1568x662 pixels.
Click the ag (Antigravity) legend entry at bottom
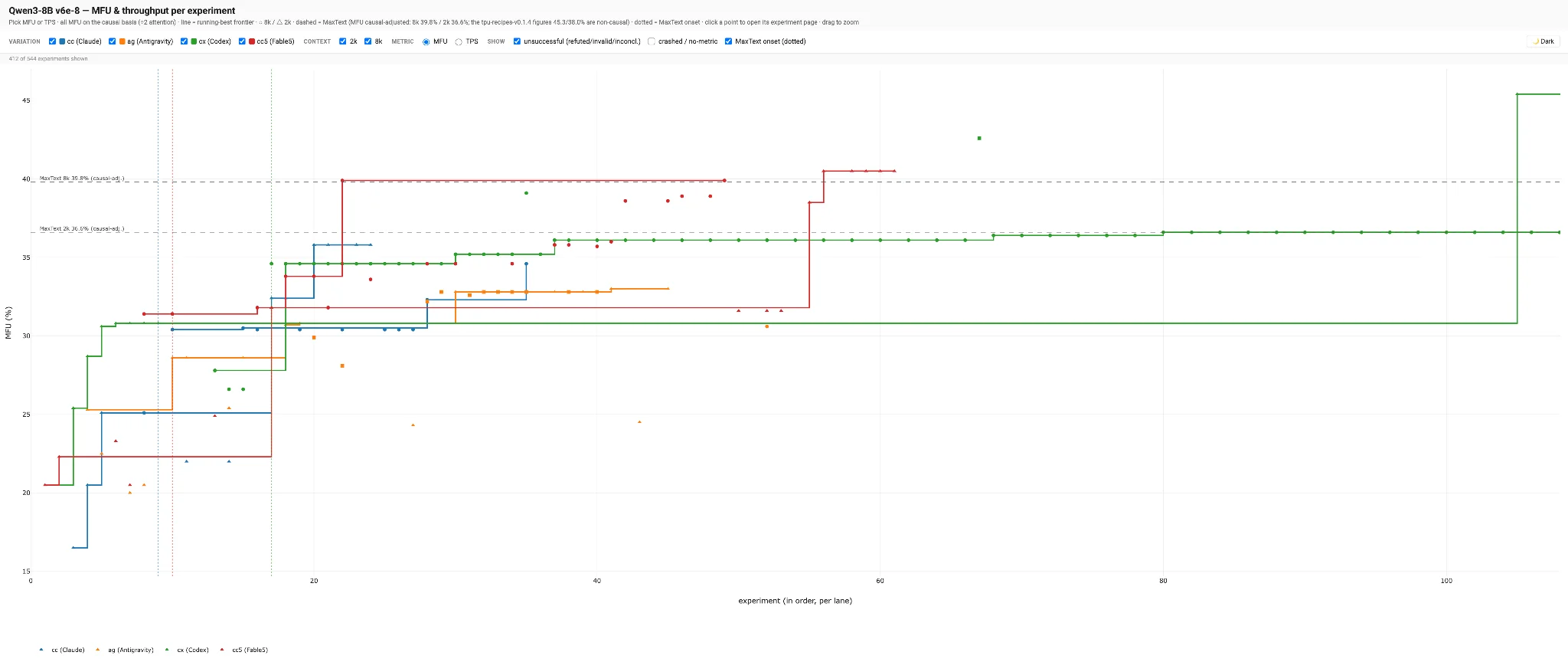[125, 650]
